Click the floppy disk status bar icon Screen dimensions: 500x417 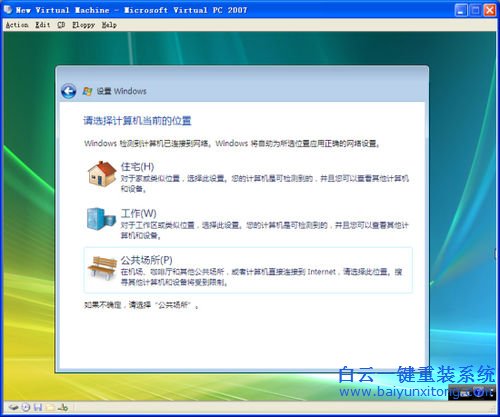pyautogui.click(x=38, y=407)
